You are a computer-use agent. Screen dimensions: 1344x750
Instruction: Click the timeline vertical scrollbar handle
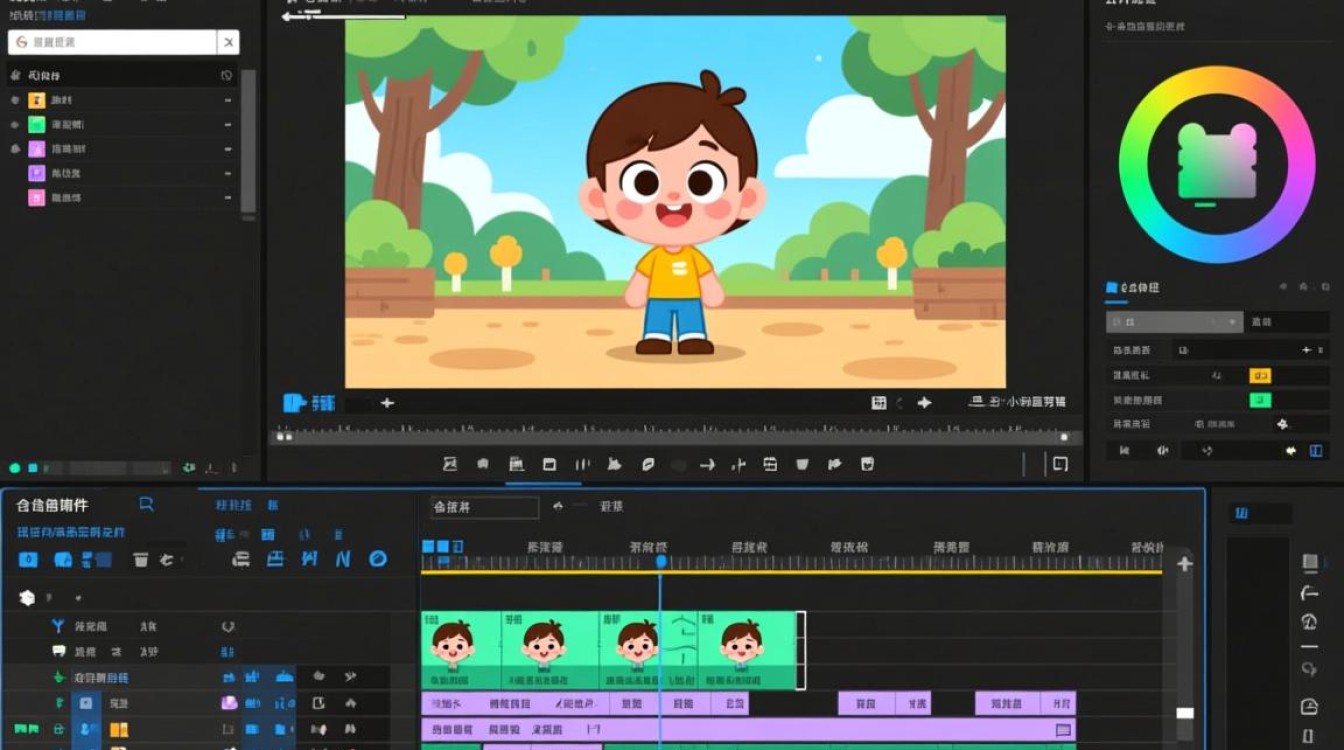pos(1185,713)
